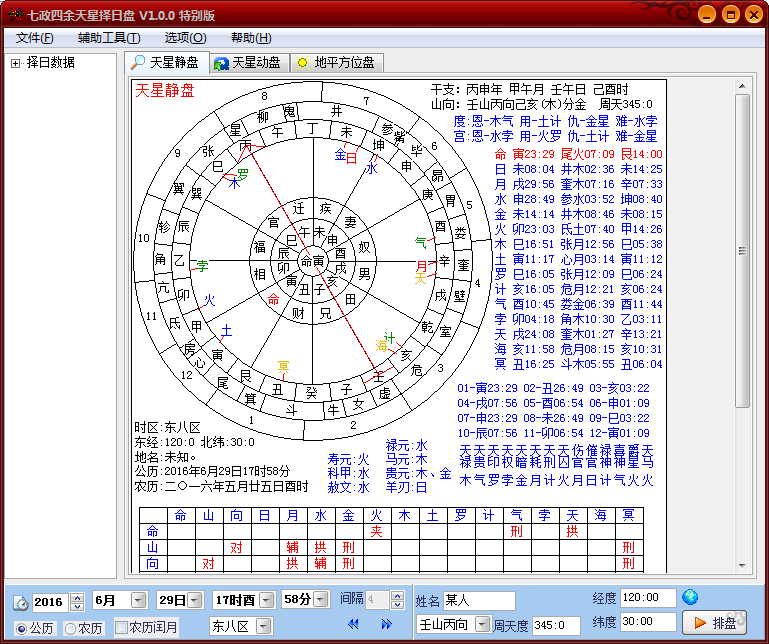Open the 文件(F) menu

(x=34, y=38)
